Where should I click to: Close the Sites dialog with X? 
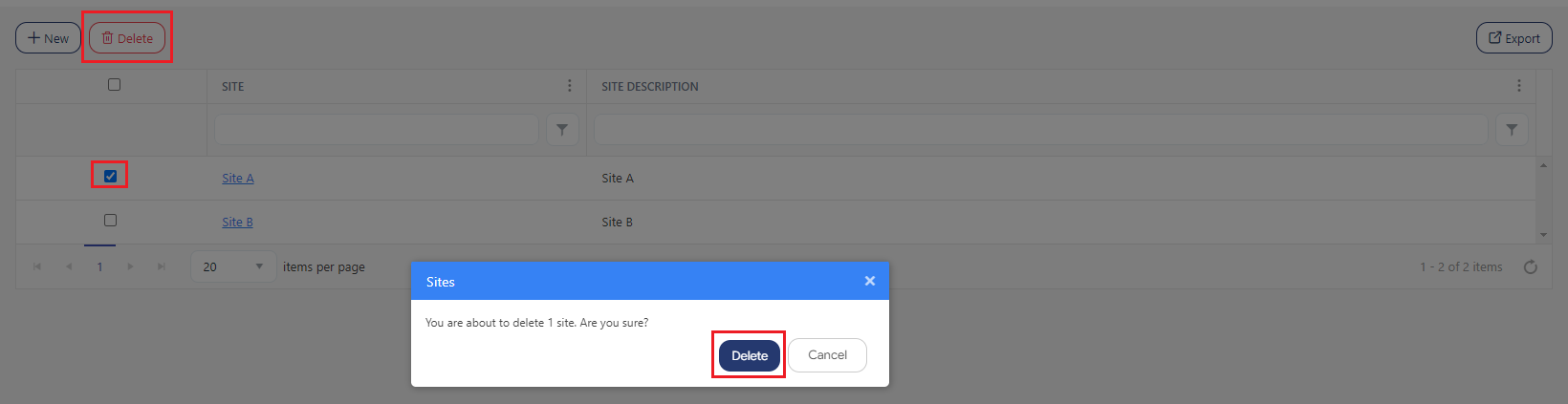(869, 281)
